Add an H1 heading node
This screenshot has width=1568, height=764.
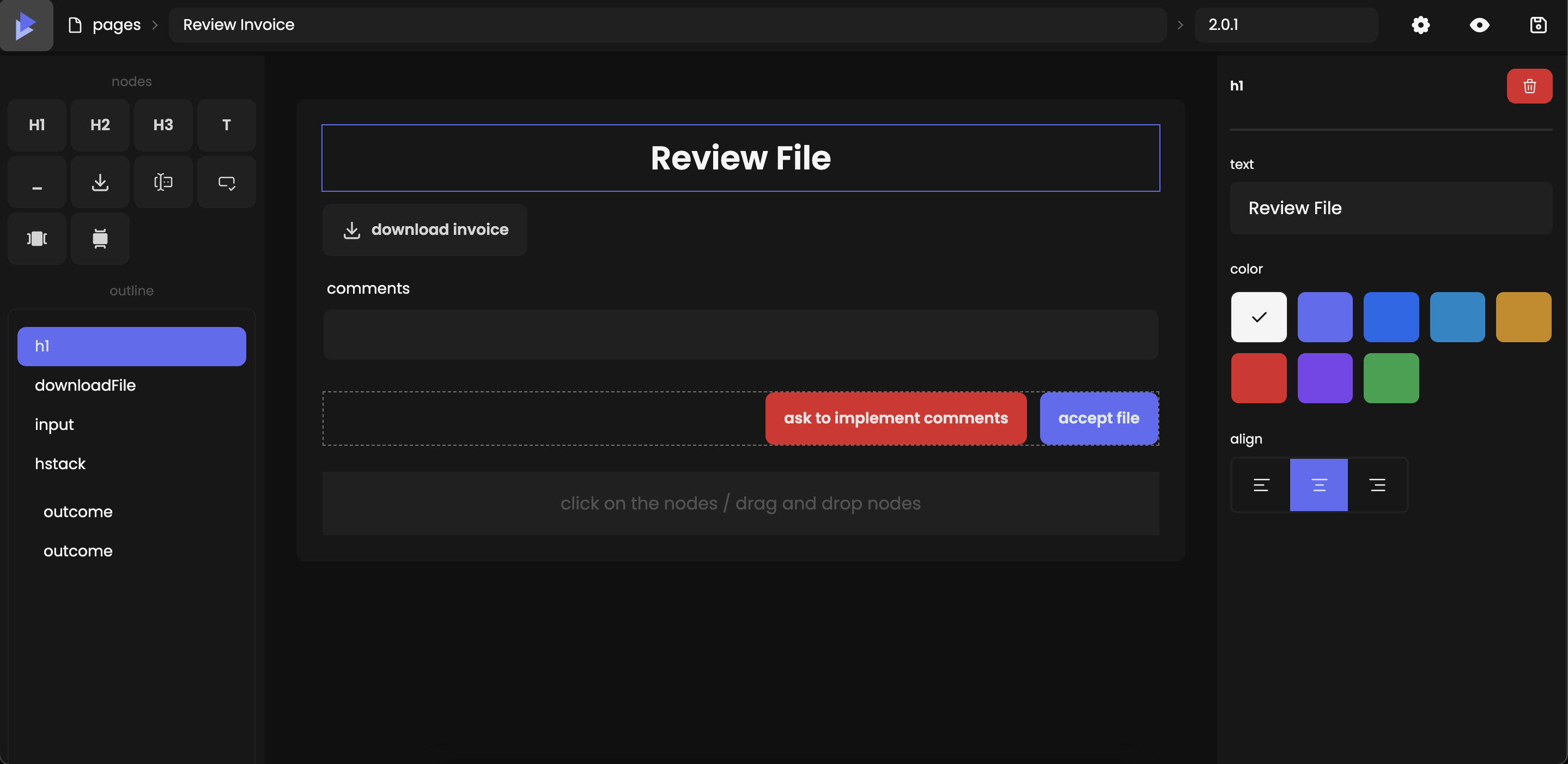(x=37, y=125)
